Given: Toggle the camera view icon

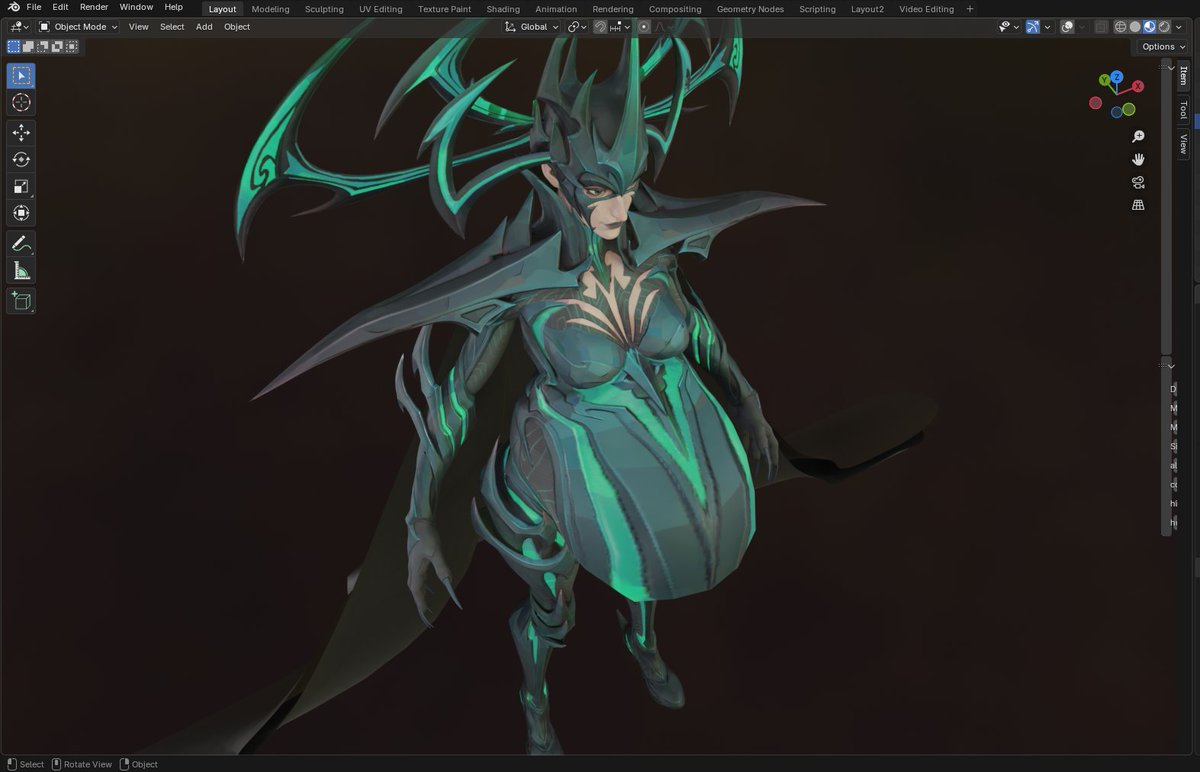Looking at the screenshot, I should 1138,182.
